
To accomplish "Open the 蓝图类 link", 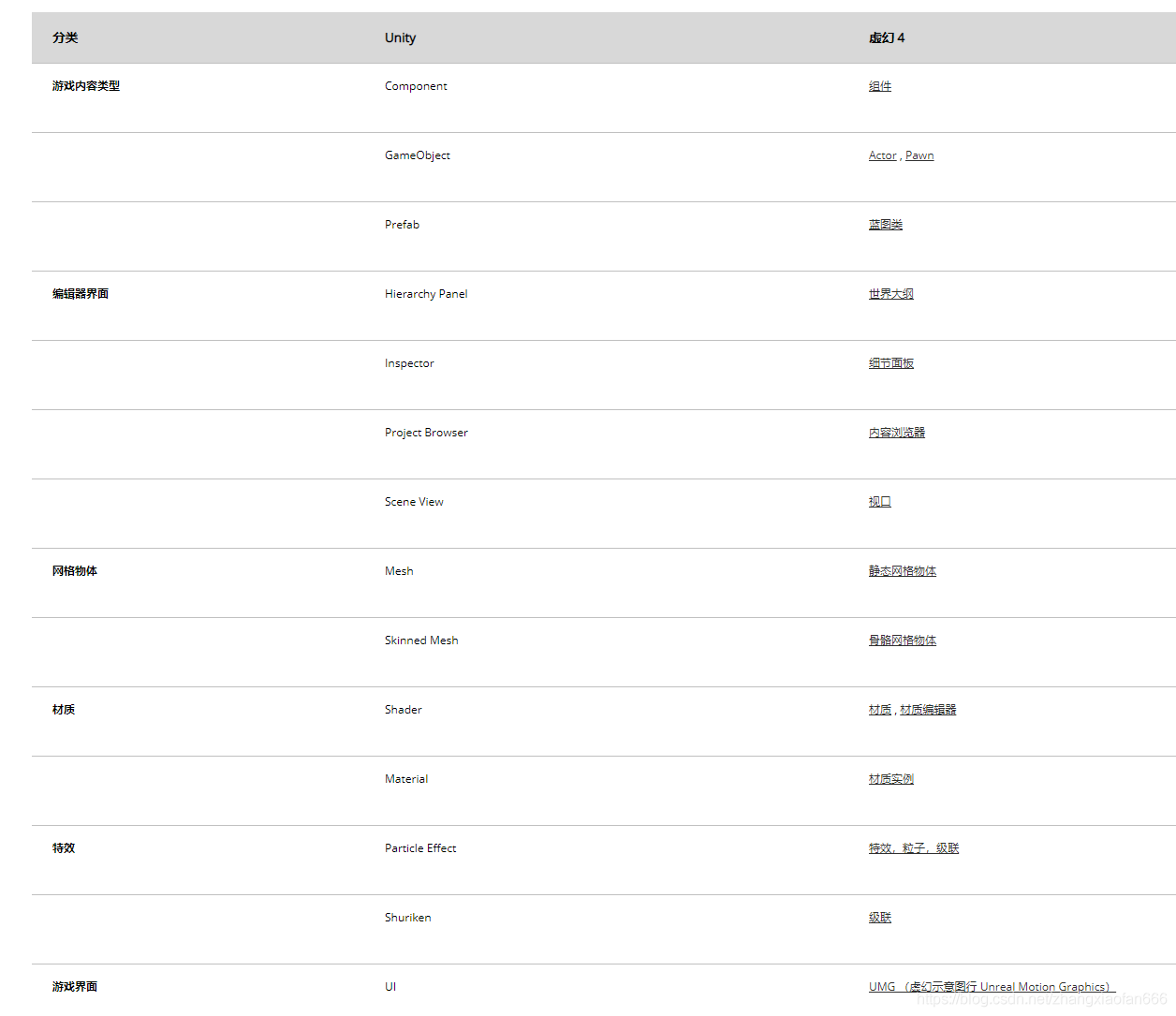I will coord(885,225).
